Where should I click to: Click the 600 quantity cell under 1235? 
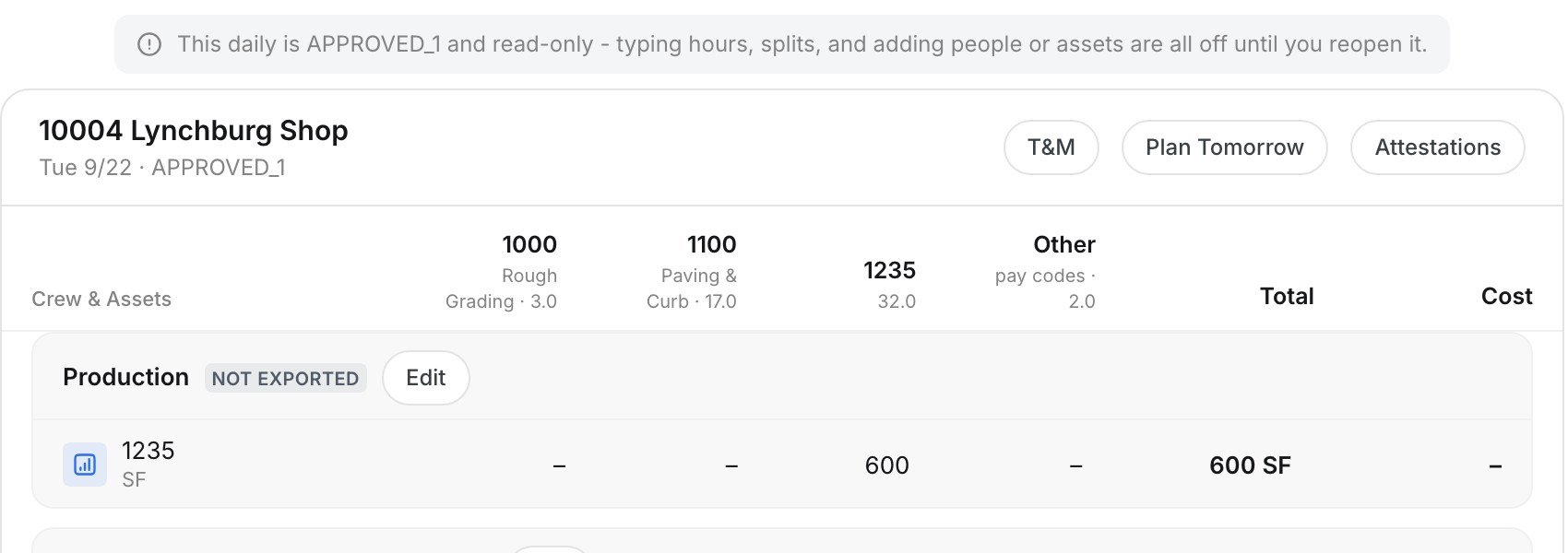(x=887, y=465)
